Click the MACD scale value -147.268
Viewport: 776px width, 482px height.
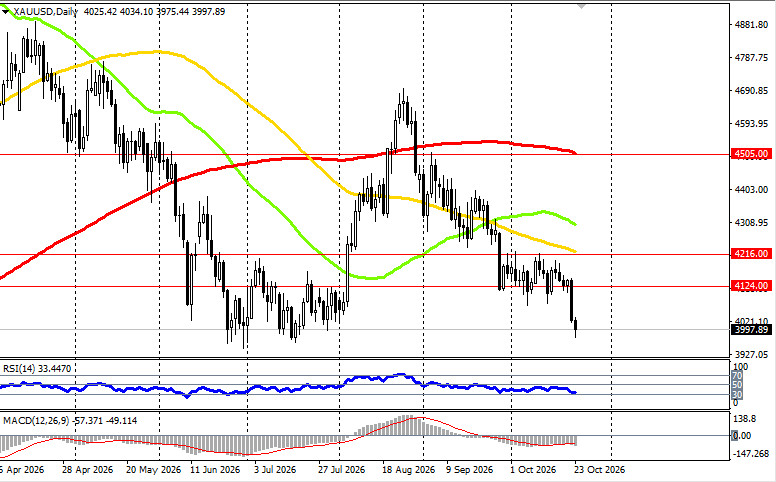click(751, 454)
